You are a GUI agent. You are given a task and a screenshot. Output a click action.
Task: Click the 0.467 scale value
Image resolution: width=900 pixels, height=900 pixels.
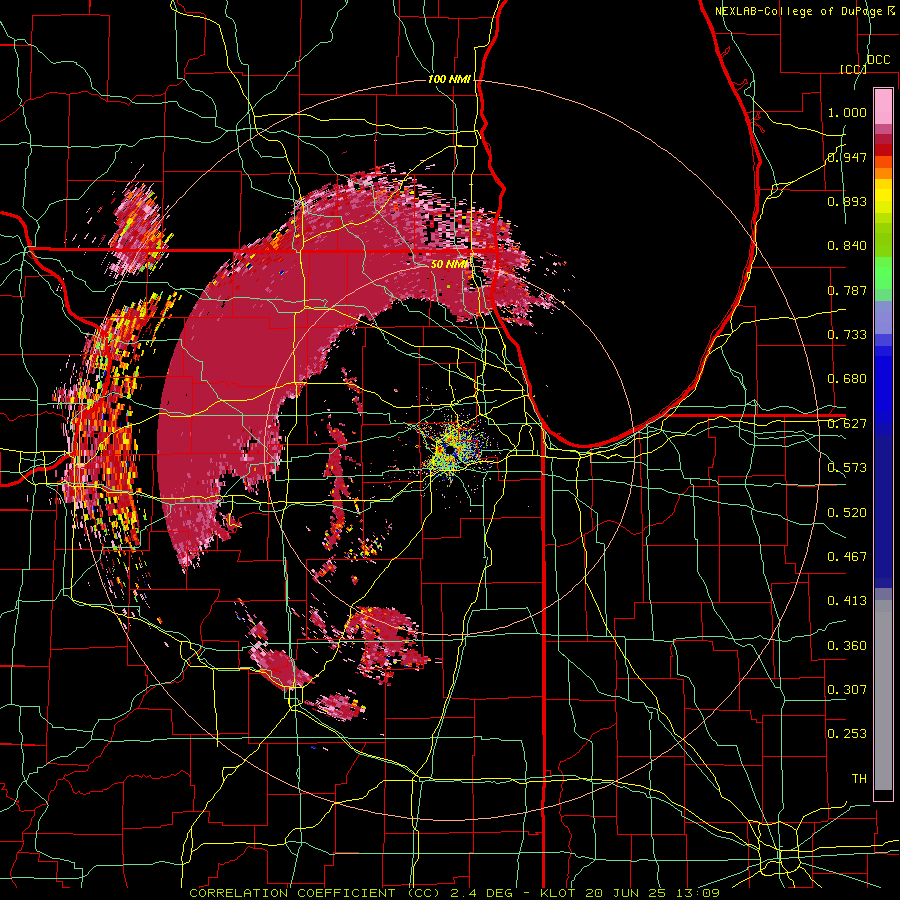847,557
